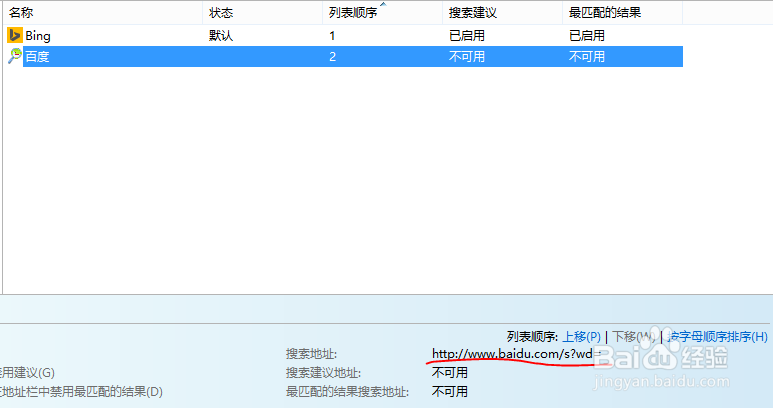Click the 搜索地址 label

(x=312, y=354)
